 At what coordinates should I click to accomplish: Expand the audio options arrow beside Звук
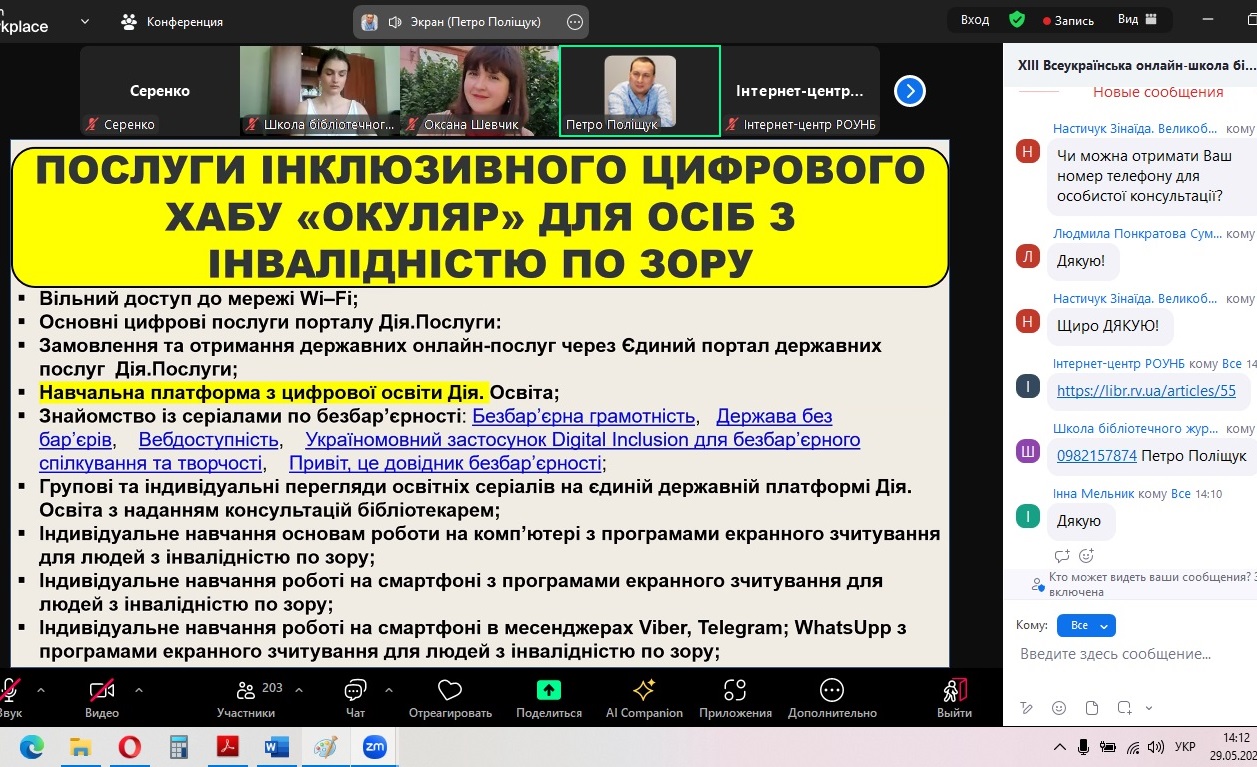[41, 690]
